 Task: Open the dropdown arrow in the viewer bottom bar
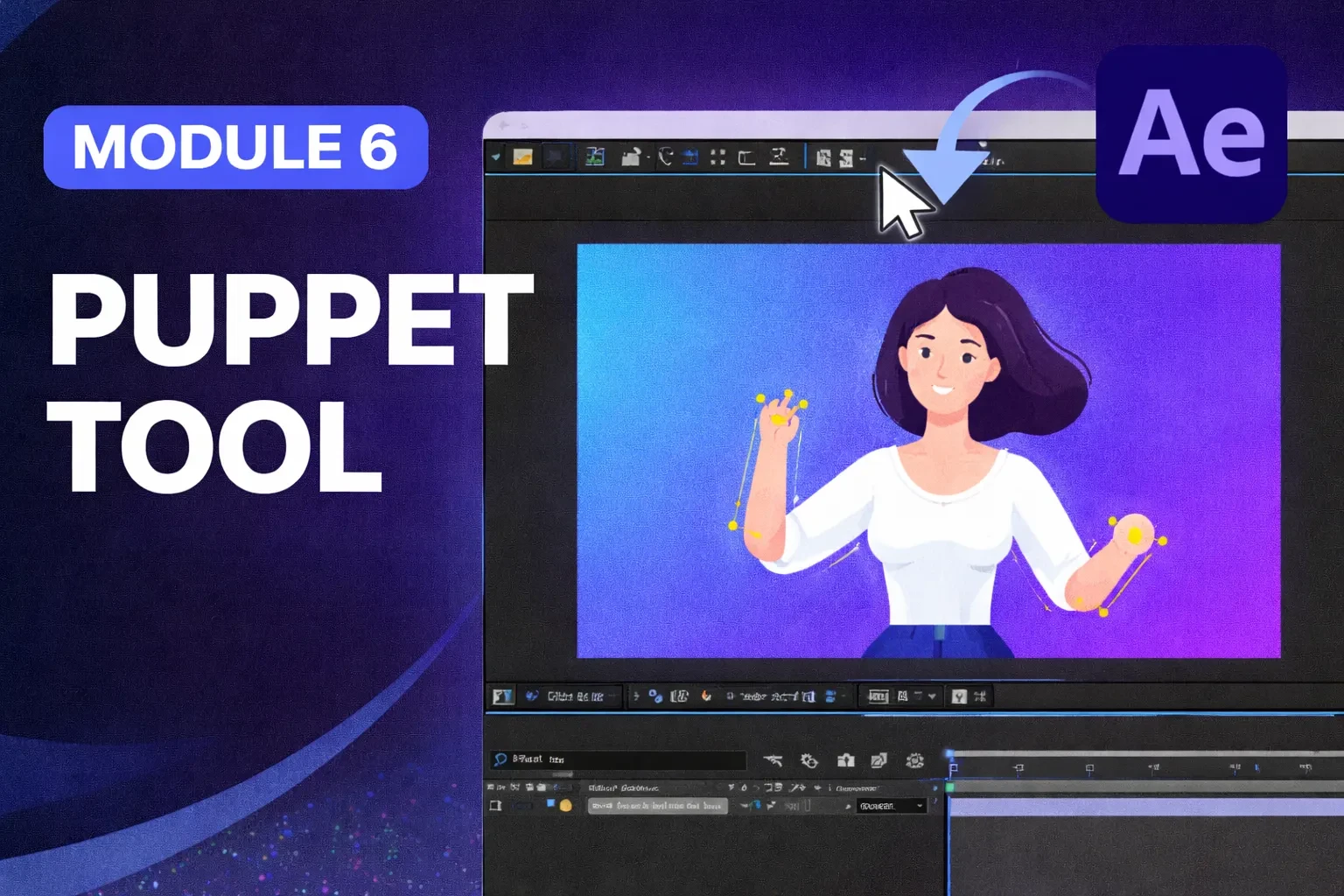click(932, 696)
